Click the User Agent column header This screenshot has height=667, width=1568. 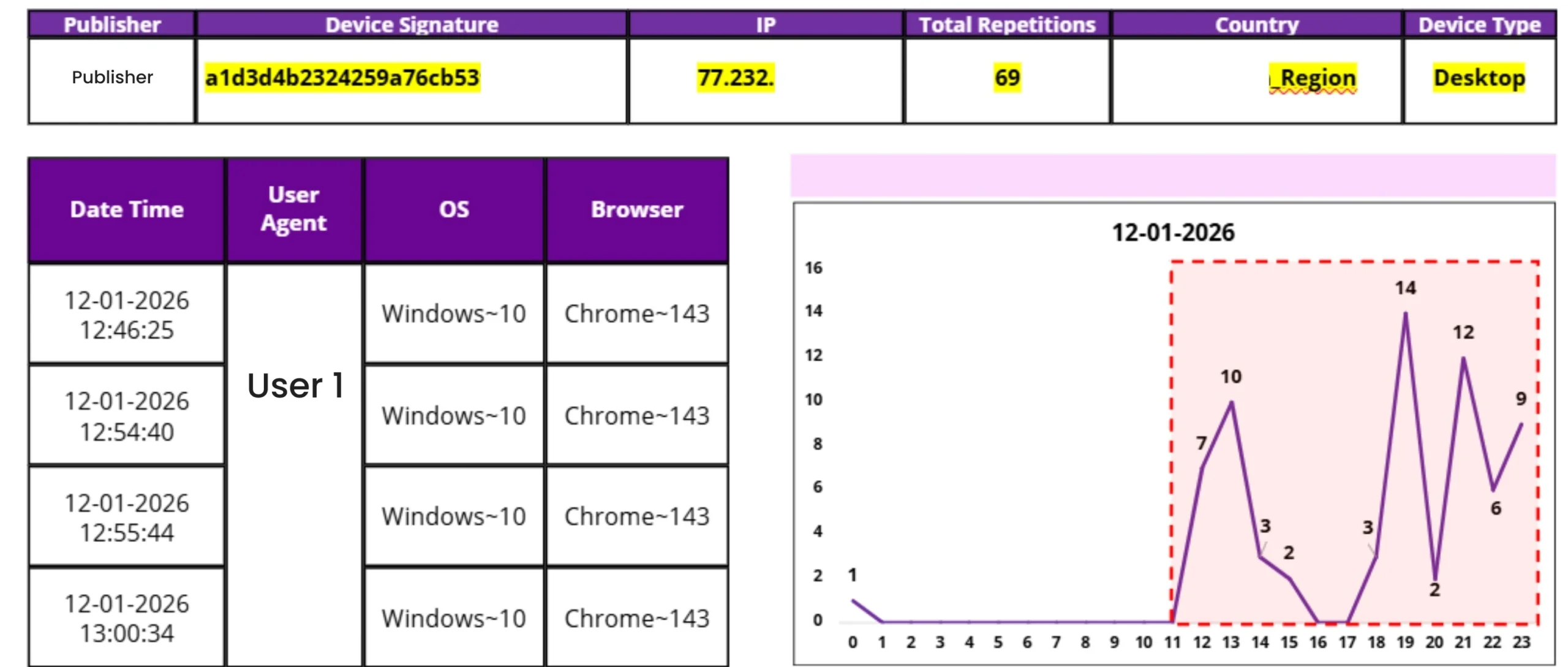click(x=295, y=209)
